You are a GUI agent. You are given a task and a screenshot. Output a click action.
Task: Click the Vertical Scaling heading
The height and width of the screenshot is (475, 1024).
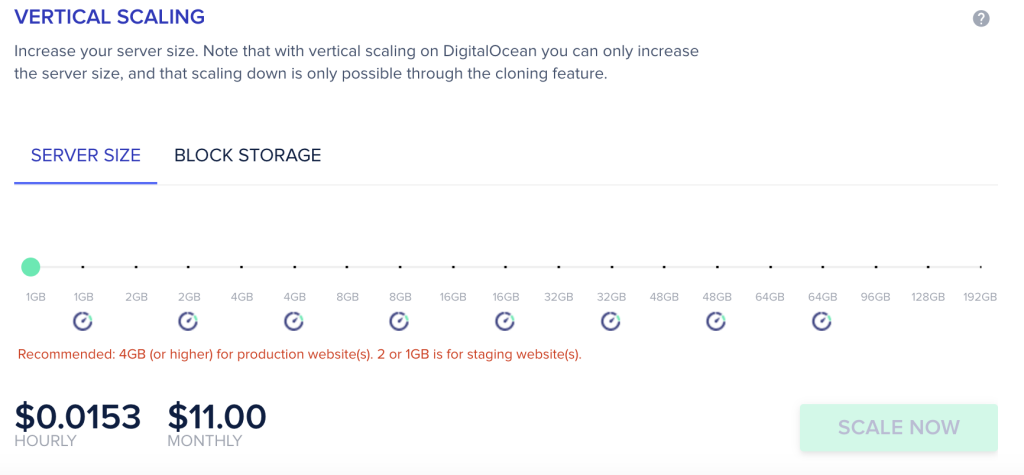click(109, 17)
